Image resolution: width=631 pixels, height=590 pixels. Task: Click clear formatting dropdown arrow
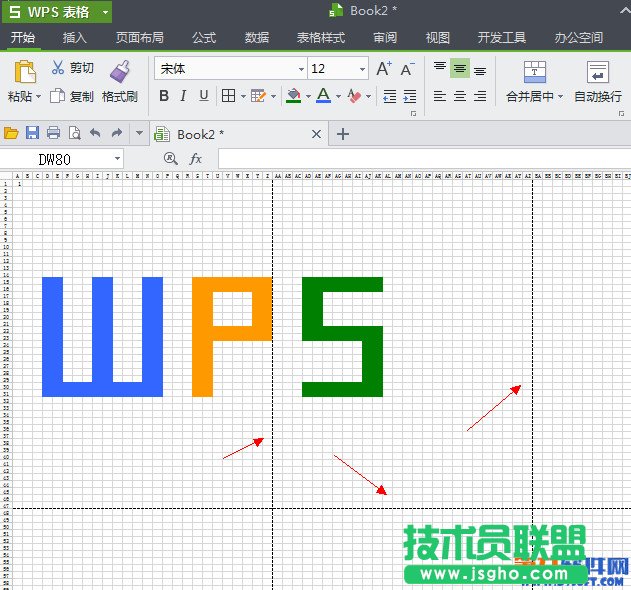(369, 97)
